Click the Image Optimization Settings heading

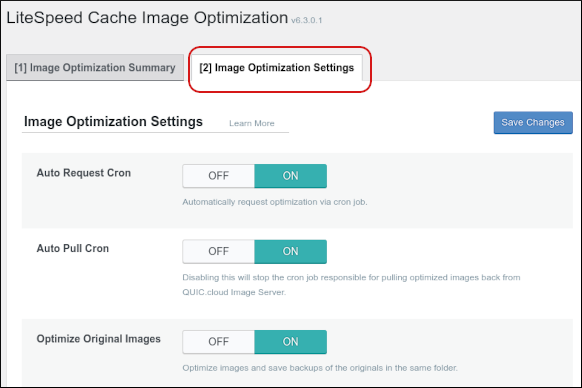point(113,121)
